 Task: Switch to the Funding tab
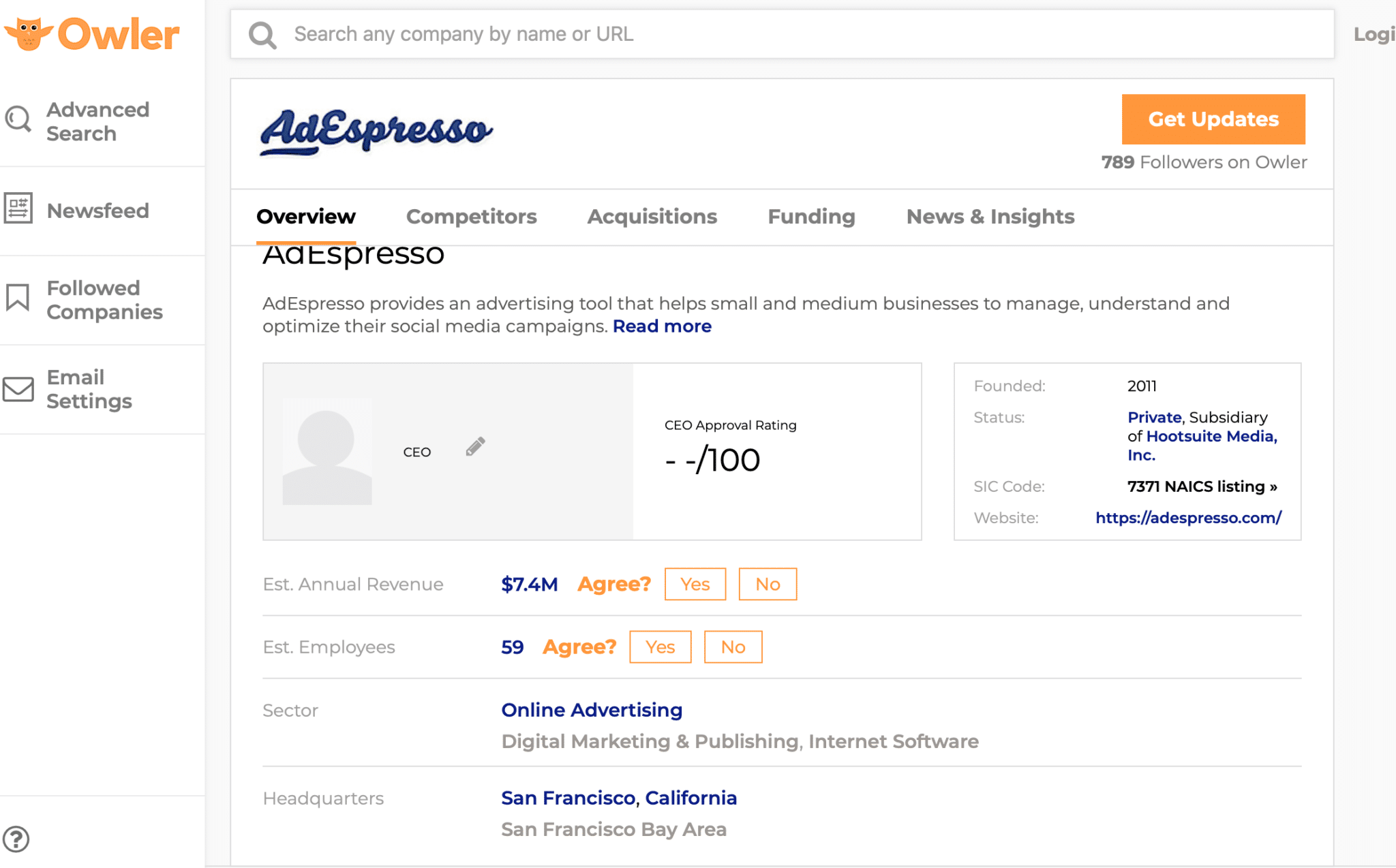point(811,217)
